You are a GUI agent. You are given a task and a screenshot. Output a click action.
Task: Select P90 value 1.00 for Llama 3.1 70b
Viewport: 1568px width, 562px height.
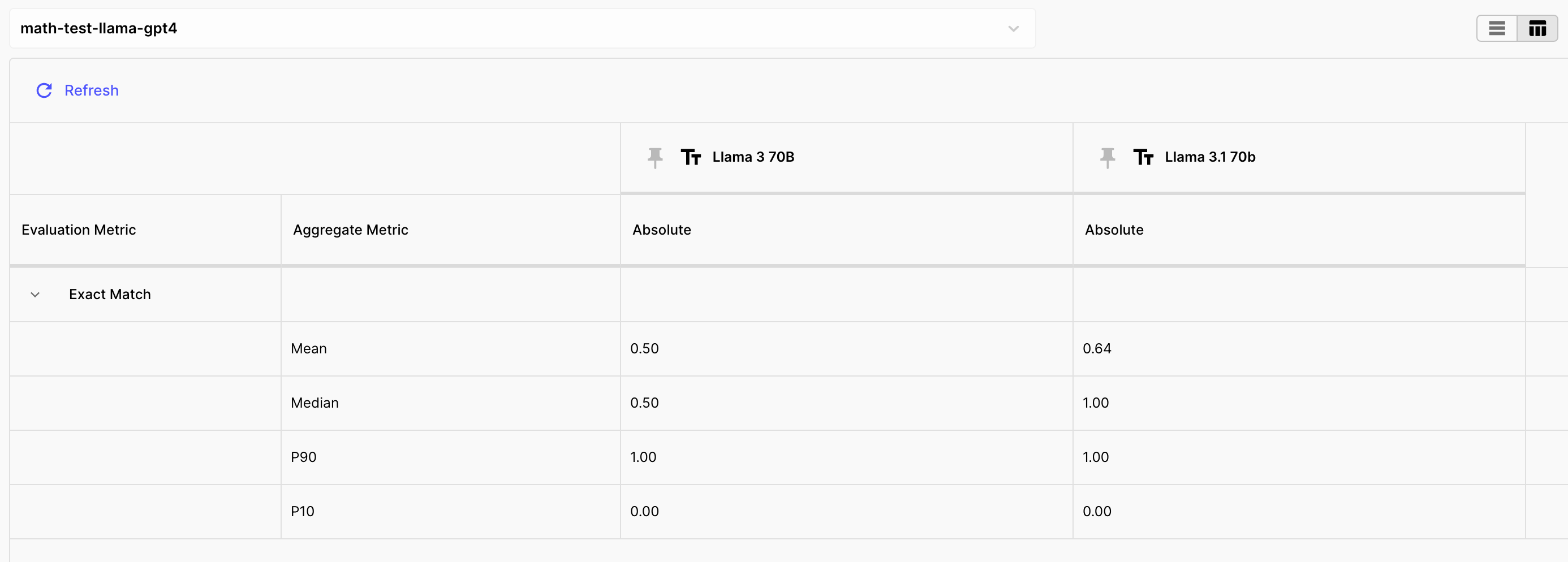[x=1096, y=457]
